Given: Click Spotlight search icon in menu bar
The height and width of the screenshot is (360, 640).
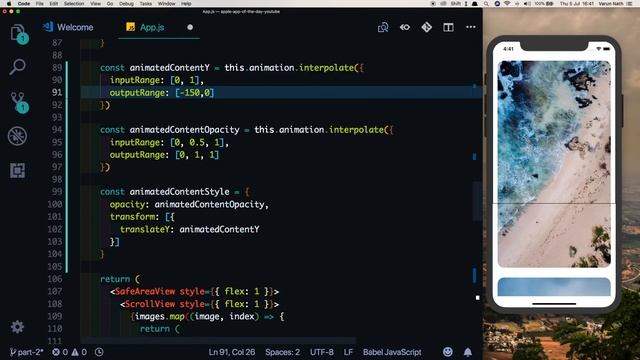Looking at the screenshot, I should click(x=486, y=3).
